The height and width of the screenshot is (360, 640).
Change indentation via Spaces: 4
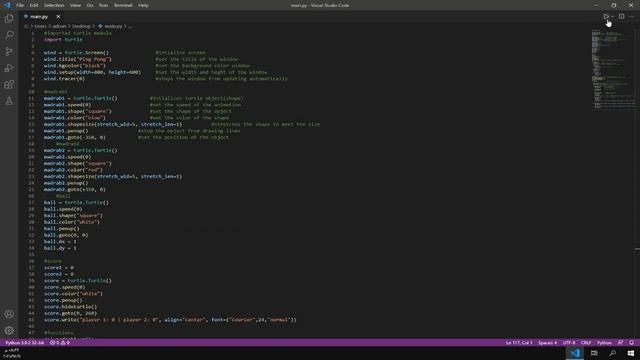tap(547, 342)
